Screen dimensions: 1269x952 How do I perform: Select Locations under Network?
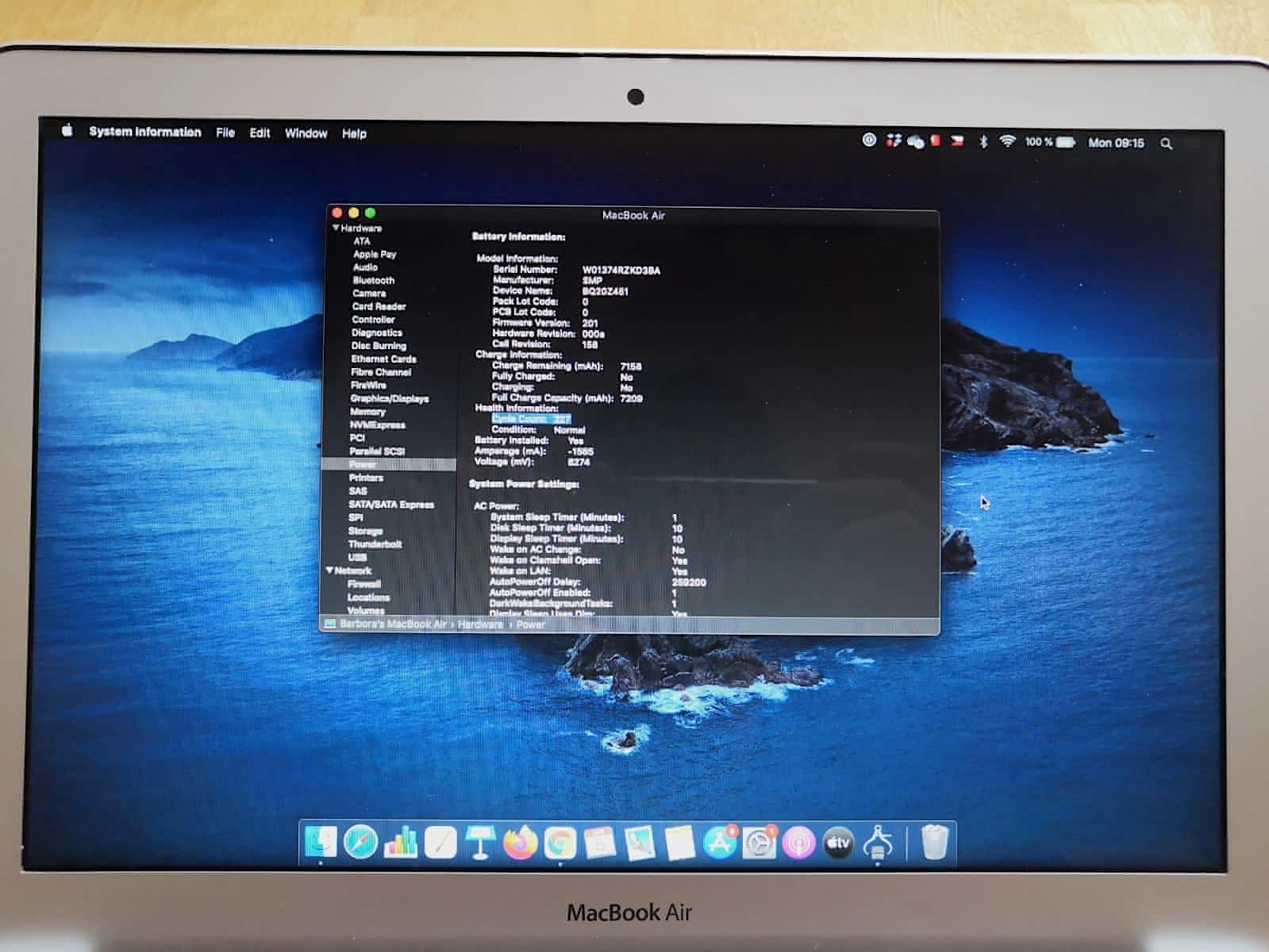pos(368,597)
